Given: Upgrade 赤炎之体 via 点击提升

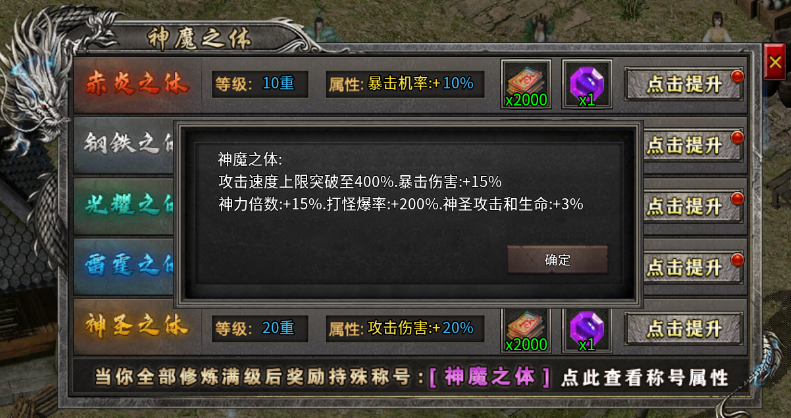Looking at the screenshot, I should coord(684,84).
